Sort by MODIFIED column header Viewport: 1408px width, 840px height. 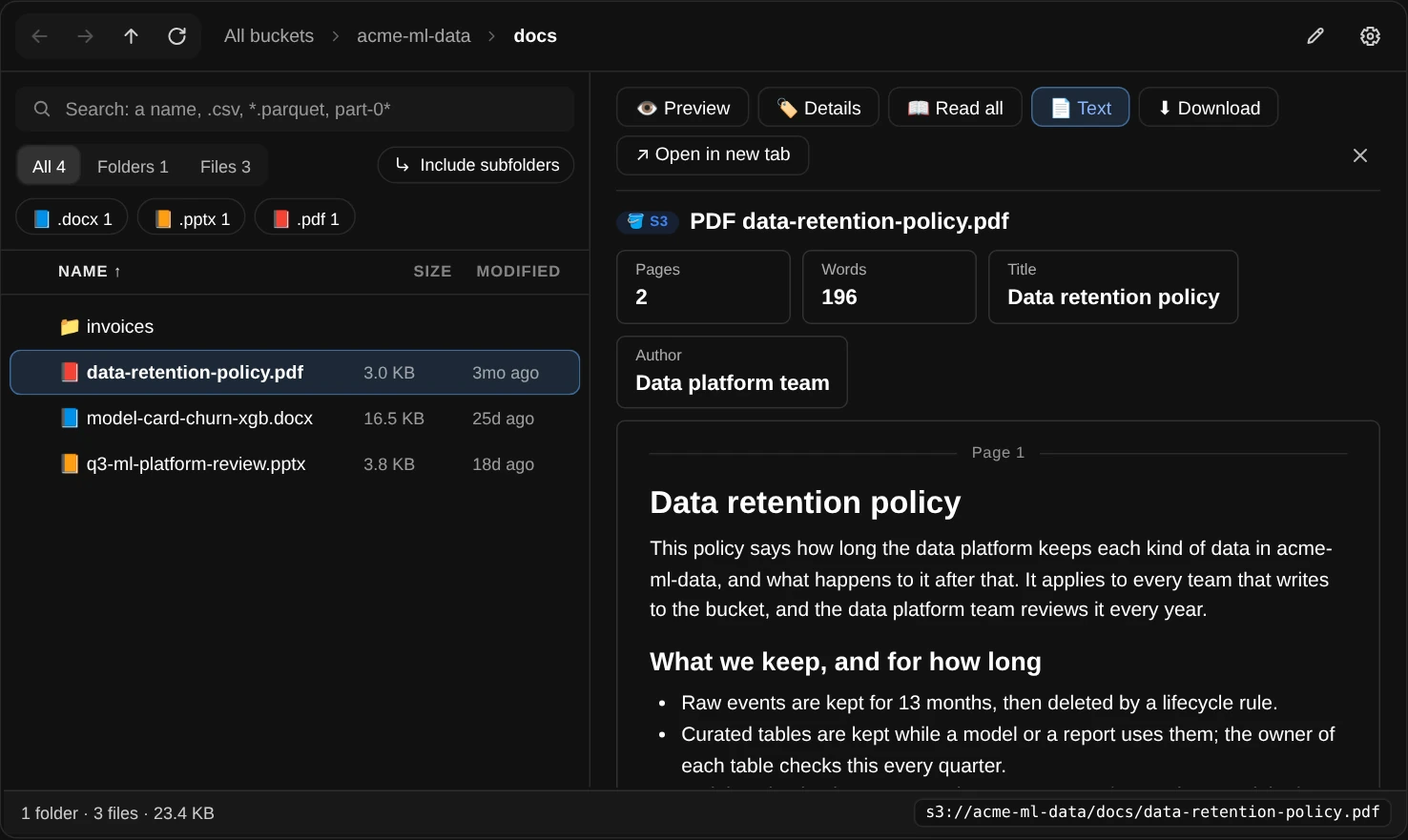[x=518, y=272]
